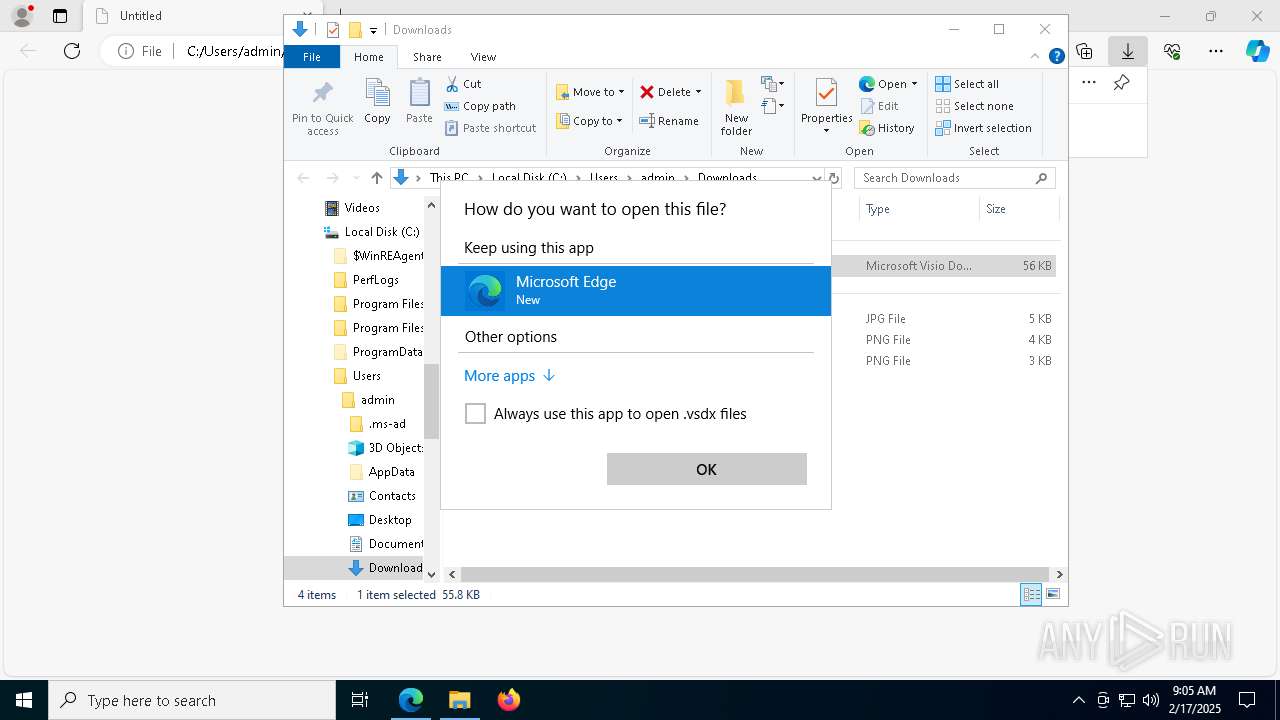Select Users folder in the tree
Image resolution: width=1280 pixels, height=720 pixels.
356,376
